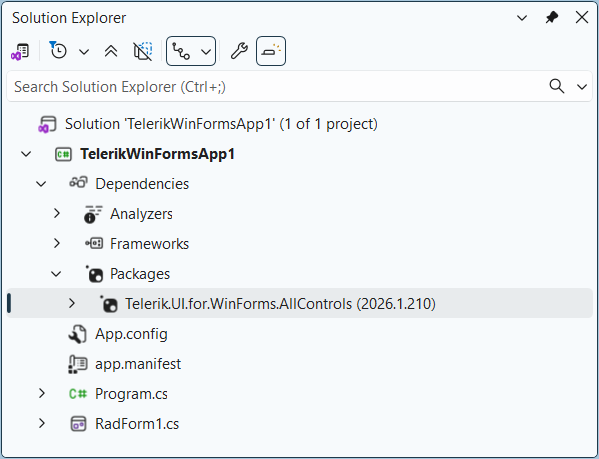Collapse the Packages node
Screen dimensions: 599x459
point(56,274)
